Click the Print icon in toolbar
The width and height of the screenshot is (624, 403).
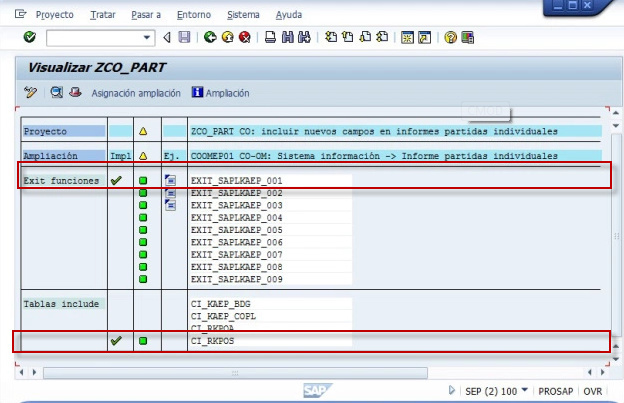(x=270, y=37)
